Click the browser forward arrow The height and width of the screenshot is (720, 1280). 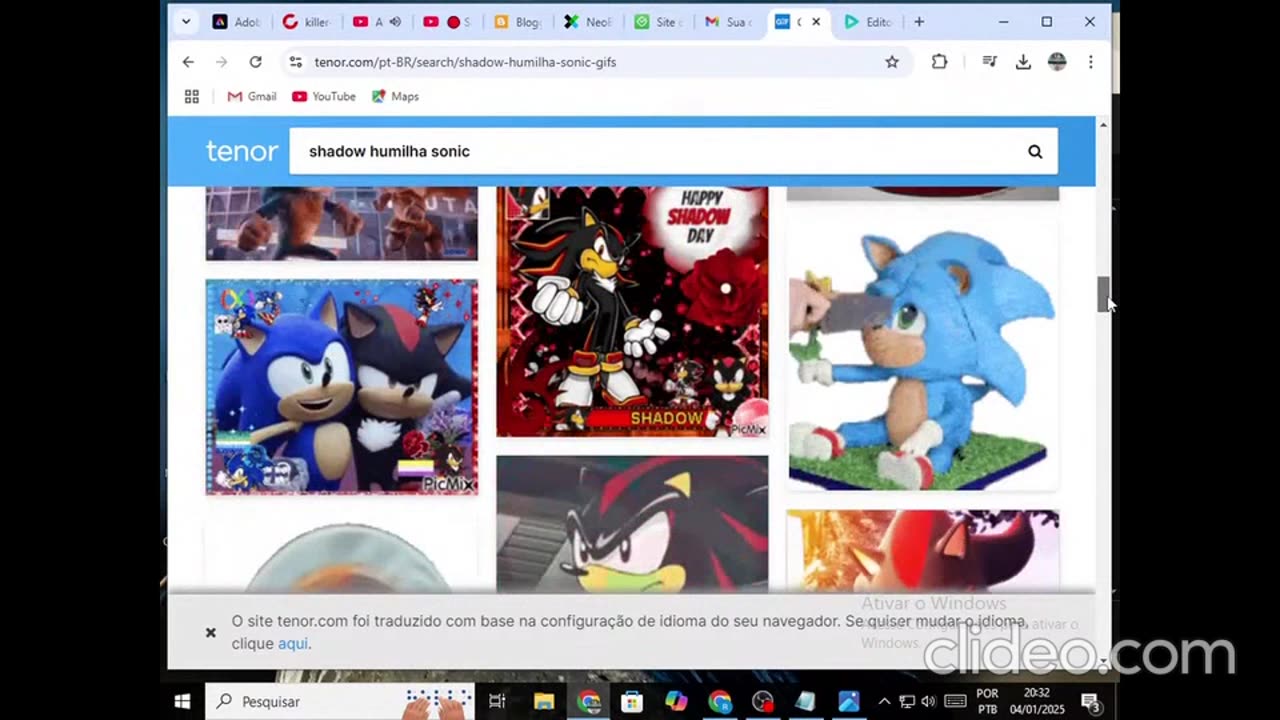point(221,62)
